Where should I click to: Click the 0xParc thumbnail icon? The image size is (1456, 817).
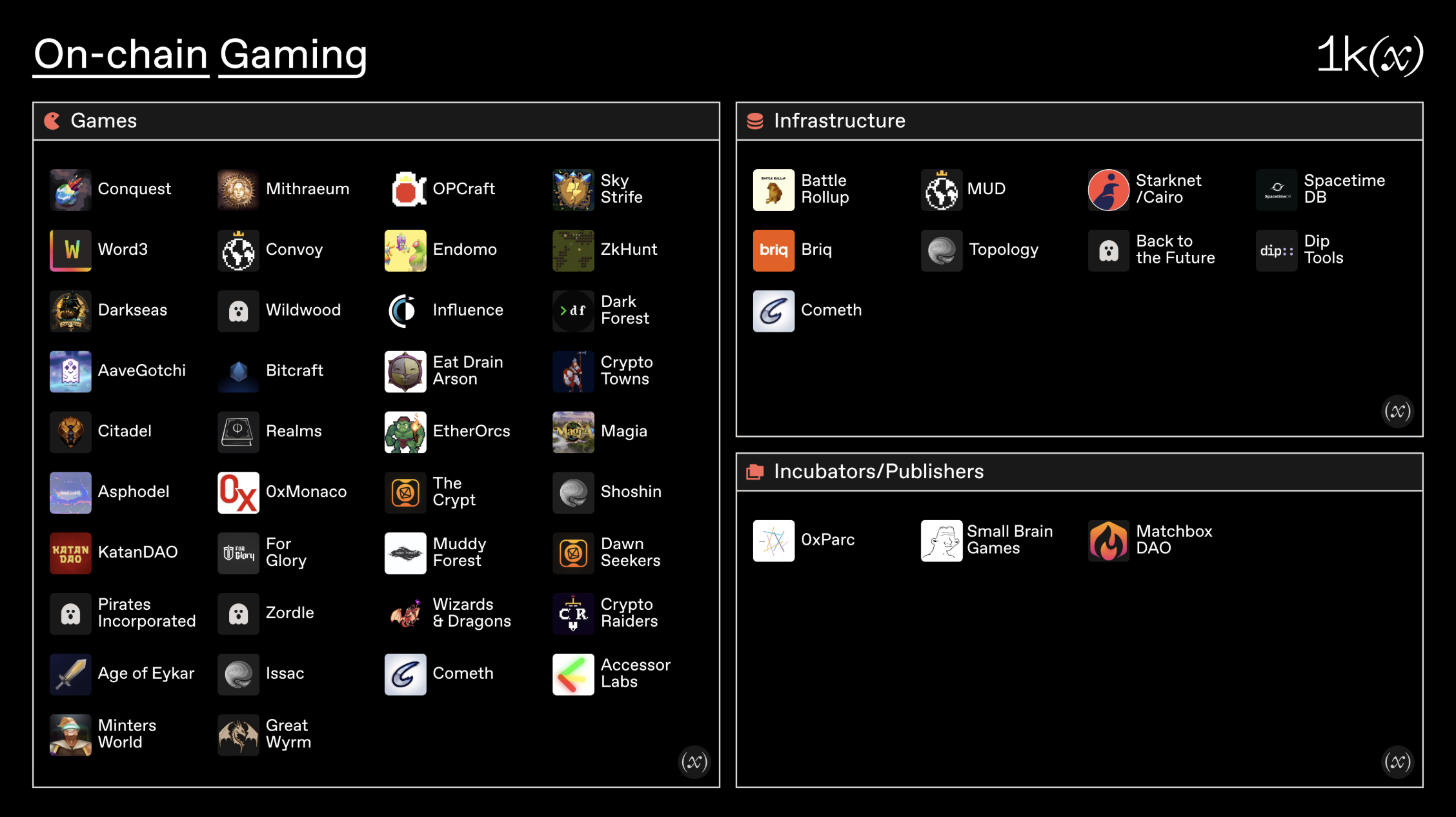(773, 540)
